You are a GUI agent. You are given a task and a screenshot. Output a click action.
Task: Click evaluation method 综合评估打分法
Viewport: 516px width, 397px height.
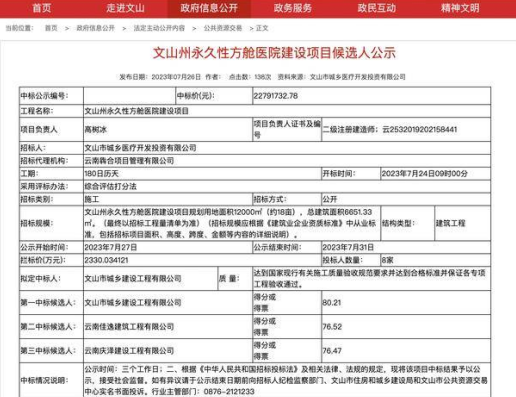[x=111, y=186]
